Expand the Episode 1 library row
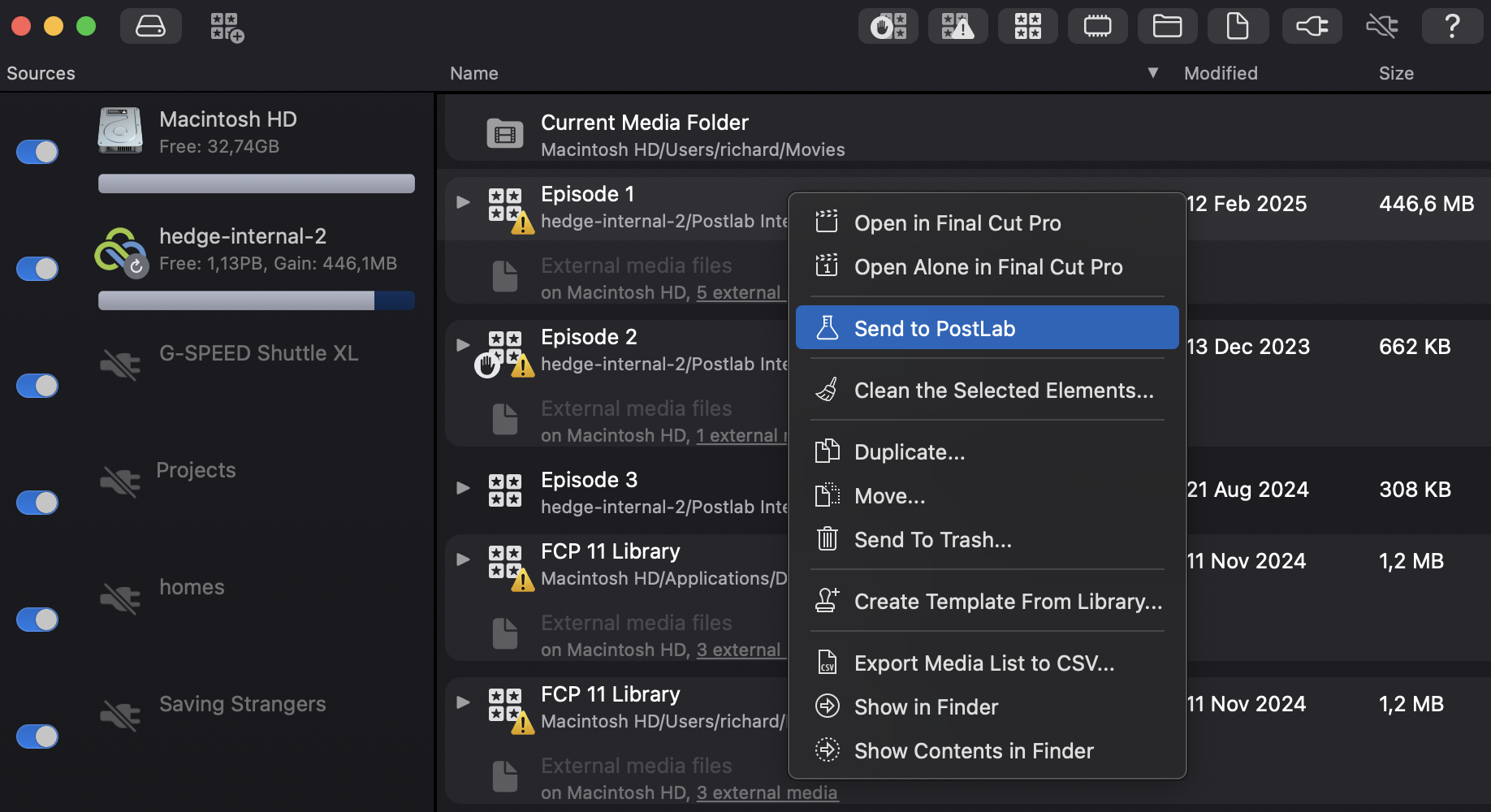1491x812 pixels. point(463,201)
